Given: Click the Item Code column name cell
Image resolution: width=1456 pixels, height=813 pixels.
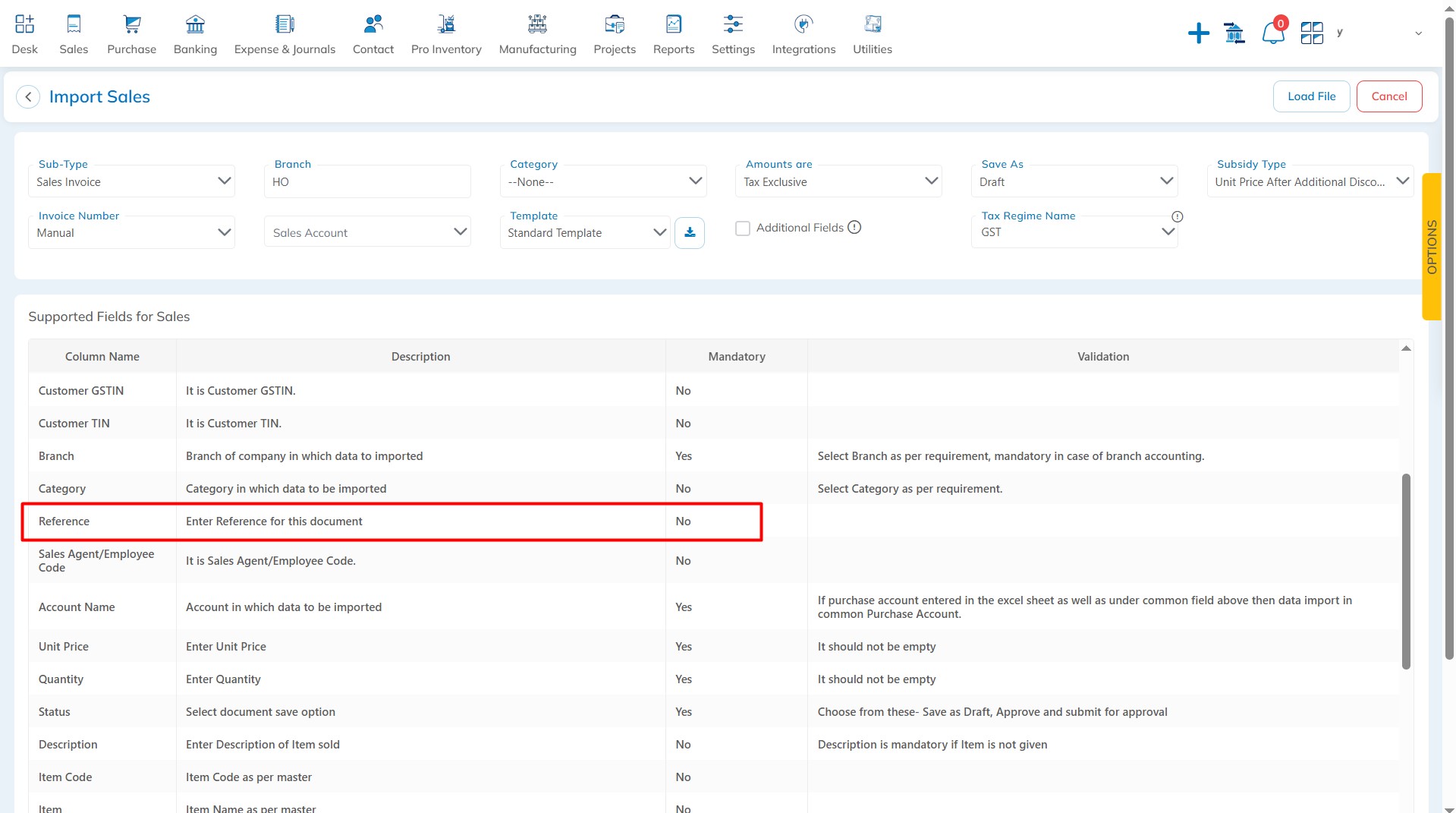Looking at the screenshot, I should 102,777.
